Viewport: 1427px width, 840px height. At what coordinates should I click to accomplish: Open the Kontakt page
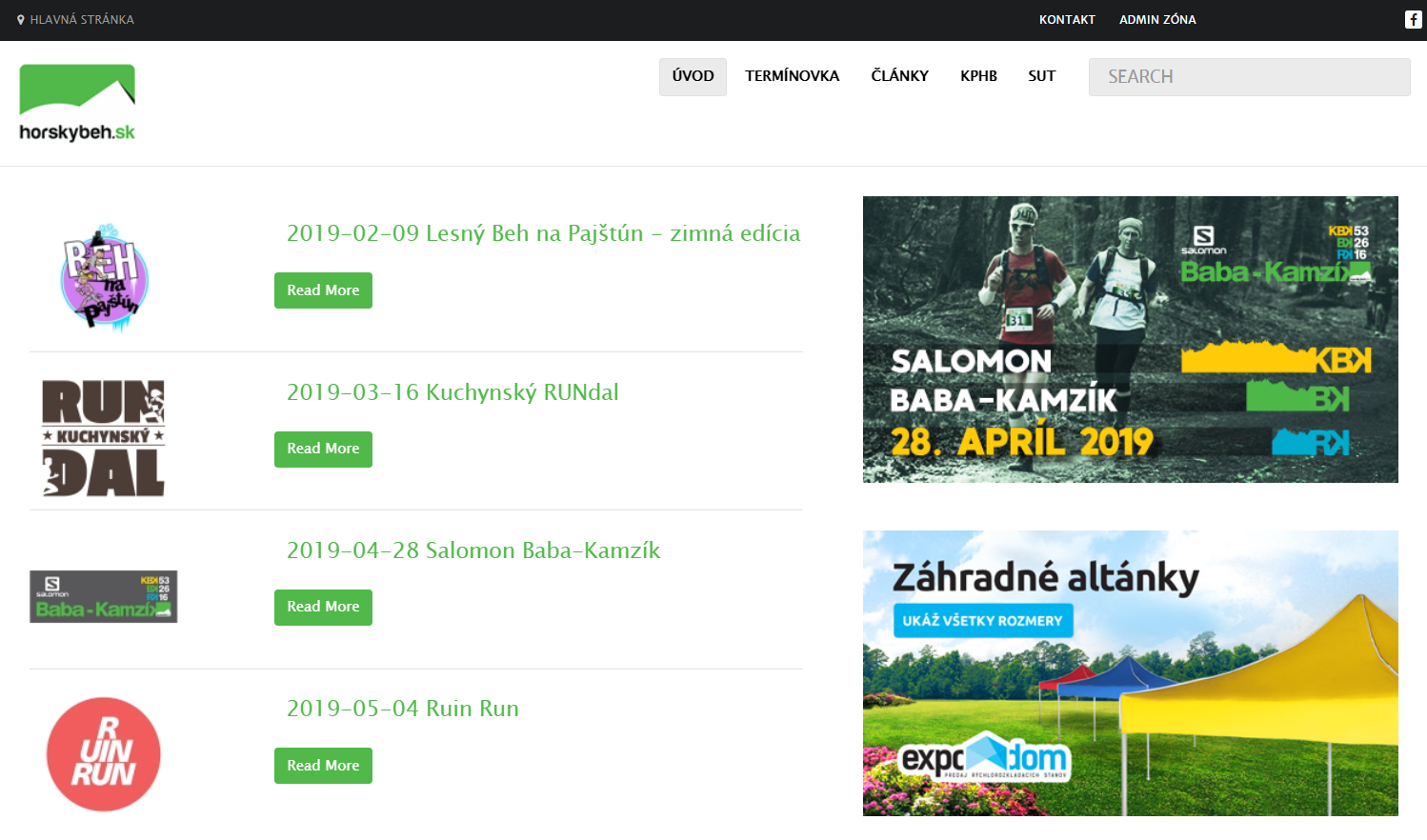coord(1067,19)
